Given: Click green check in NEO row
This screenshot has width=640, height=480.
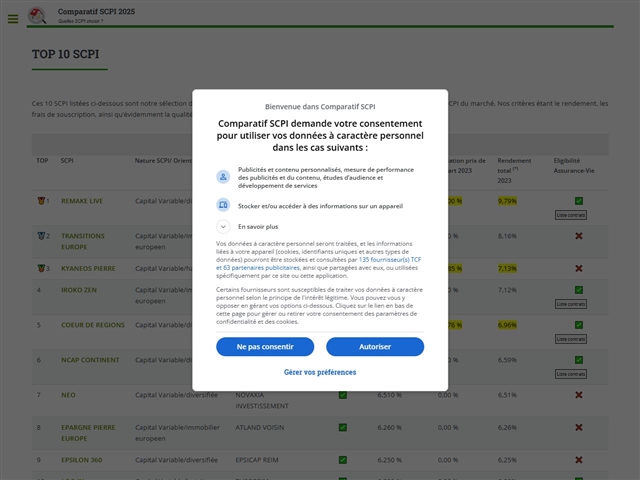Looking at the screenshot, I should point(343,395).
